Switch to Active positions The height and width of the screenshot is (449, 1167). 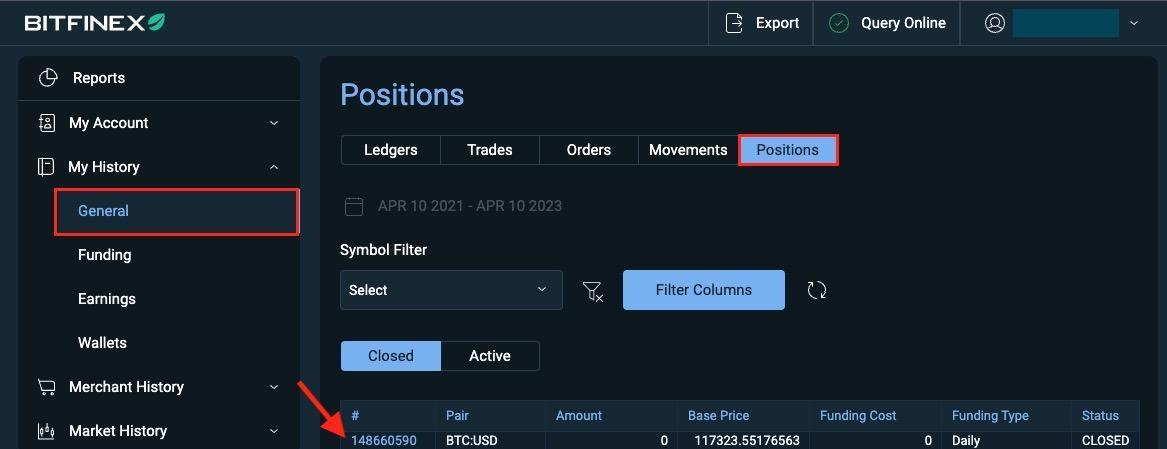pos(490,356)
